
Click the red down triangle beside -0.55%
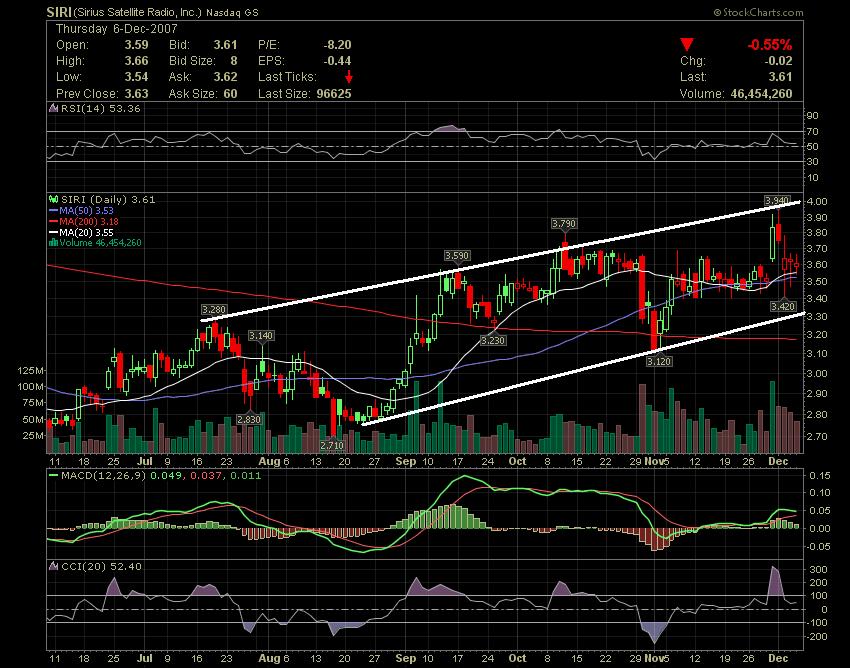[x=687, y=44]
